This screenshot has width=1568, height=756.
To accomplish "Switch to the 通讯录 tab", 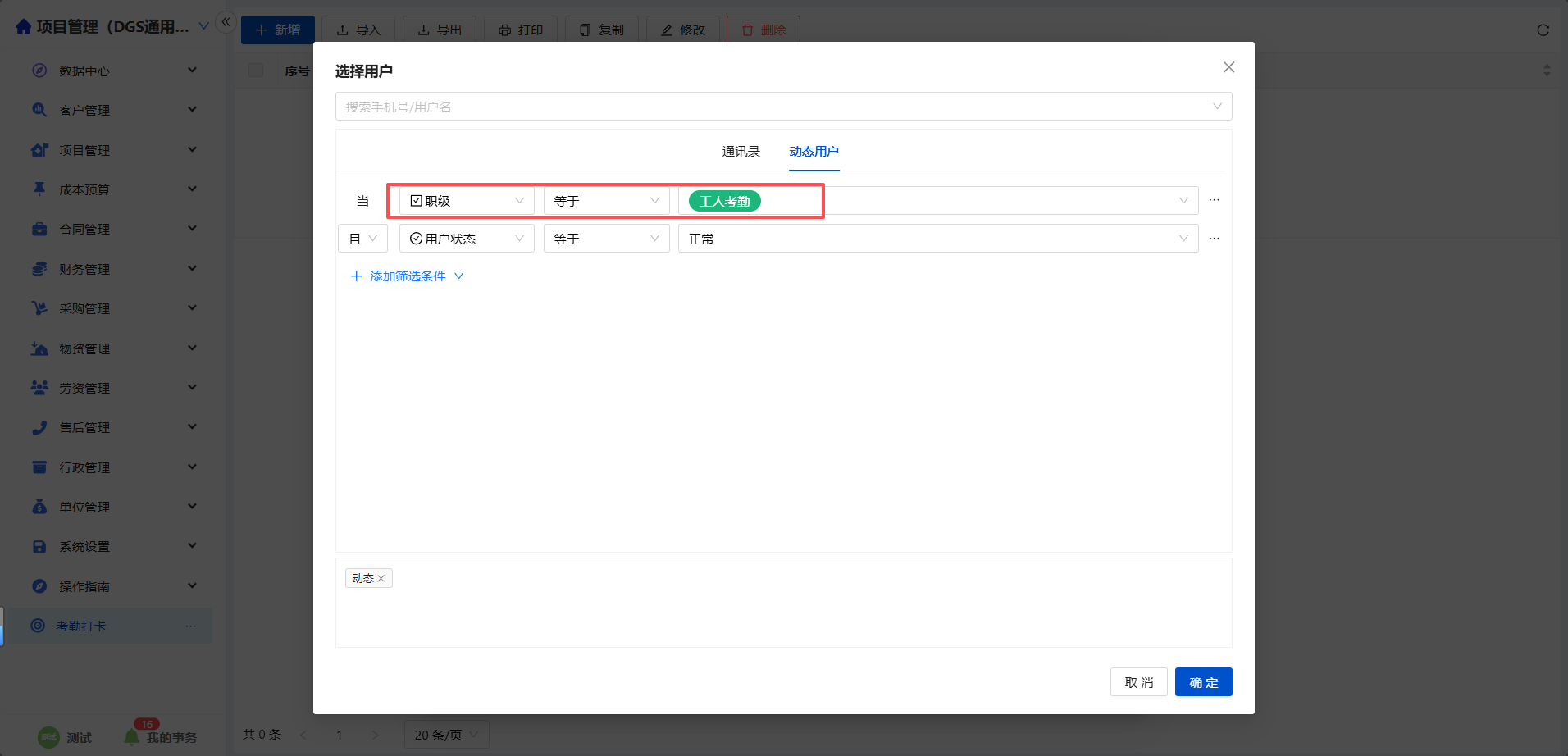I will pos(741,152).
